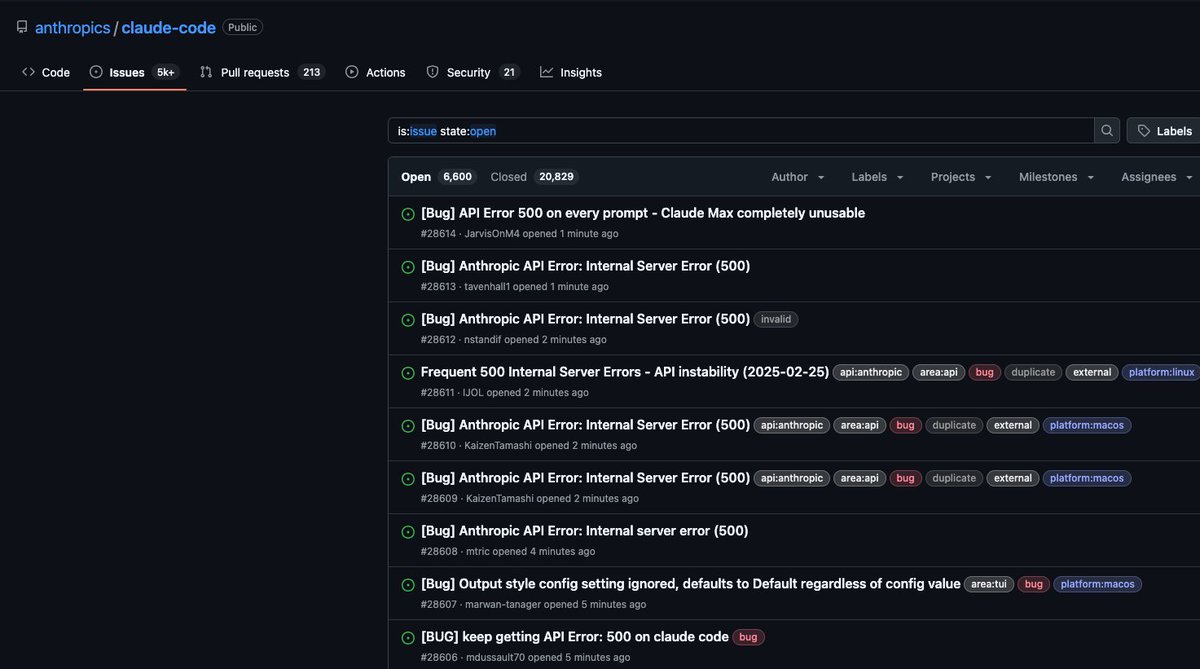
Task: Click author marwan-tanager
Action: click(x=503, y=605)
